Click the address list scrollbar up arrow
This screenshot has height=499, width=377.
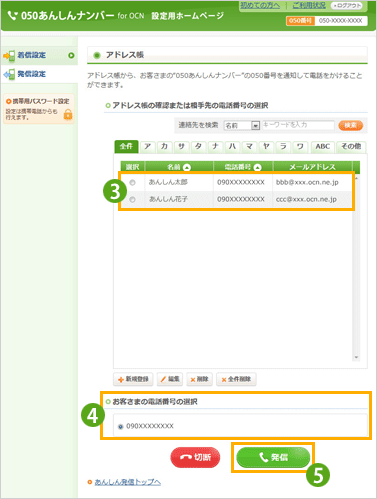356,178
